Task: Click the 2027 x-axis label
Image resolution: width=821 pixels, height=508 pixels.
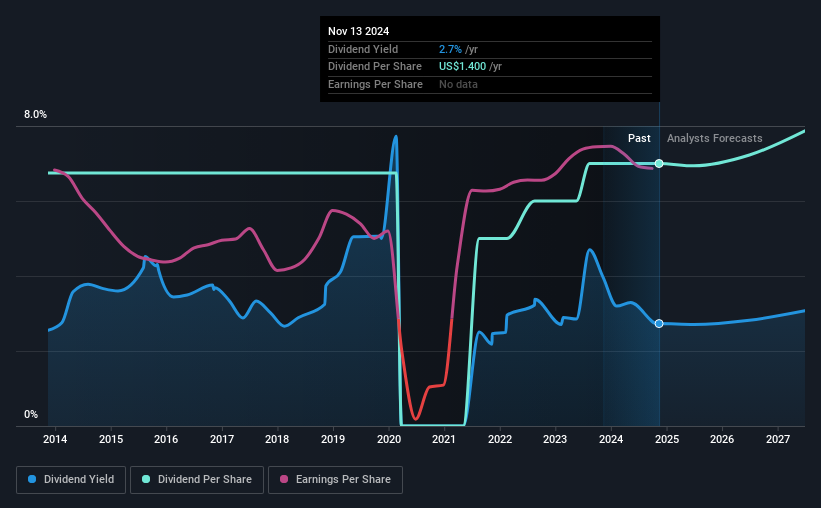Action: pos(778,439)
